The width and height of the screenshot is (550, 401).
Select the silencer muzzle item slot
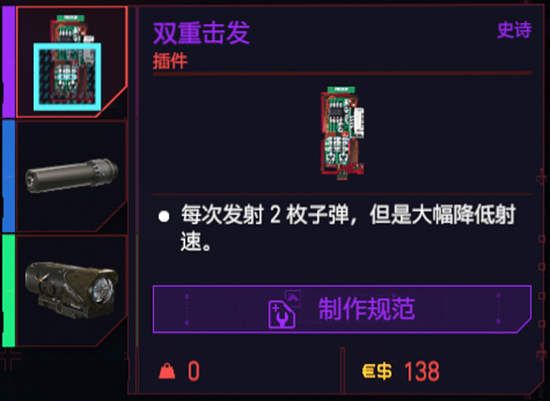(72, 176)
